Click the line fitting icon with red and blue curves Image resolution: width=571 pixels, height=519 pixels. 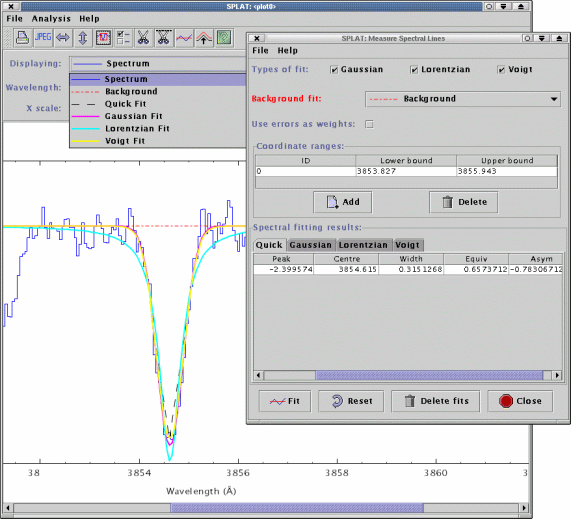(184, 38)
